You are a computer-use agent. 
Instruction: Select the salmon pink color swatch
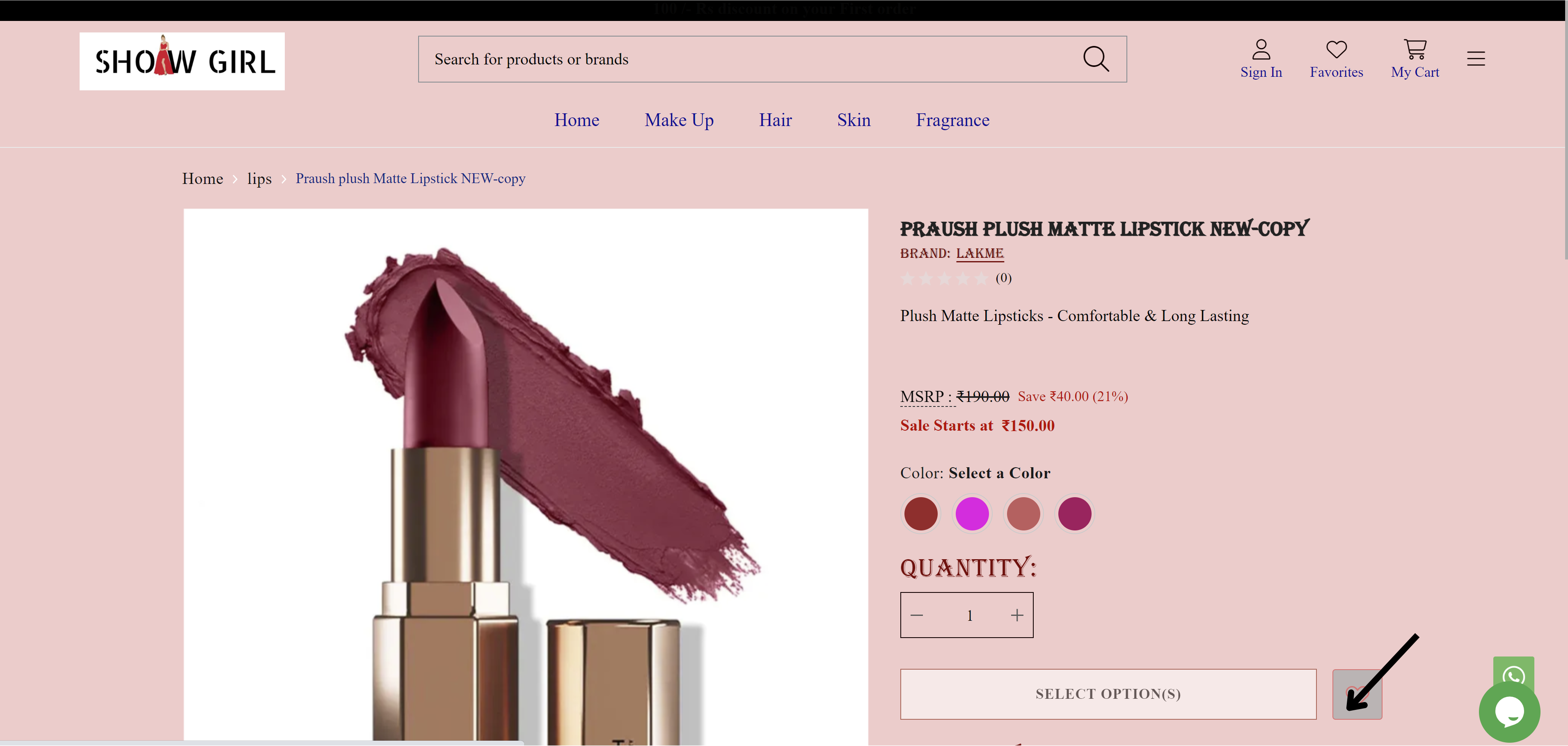point(1023,513)
